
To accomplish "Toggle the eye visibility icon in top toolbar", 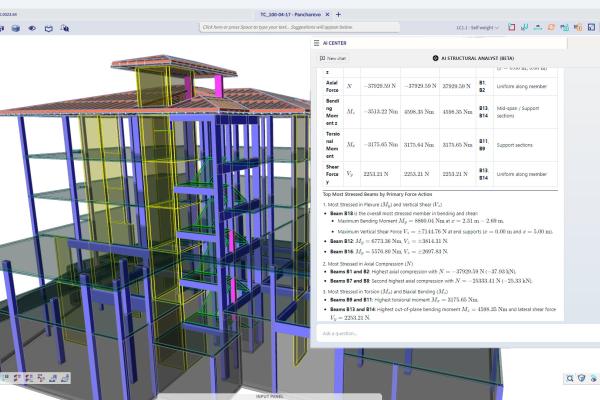I will tap(32, 28).
